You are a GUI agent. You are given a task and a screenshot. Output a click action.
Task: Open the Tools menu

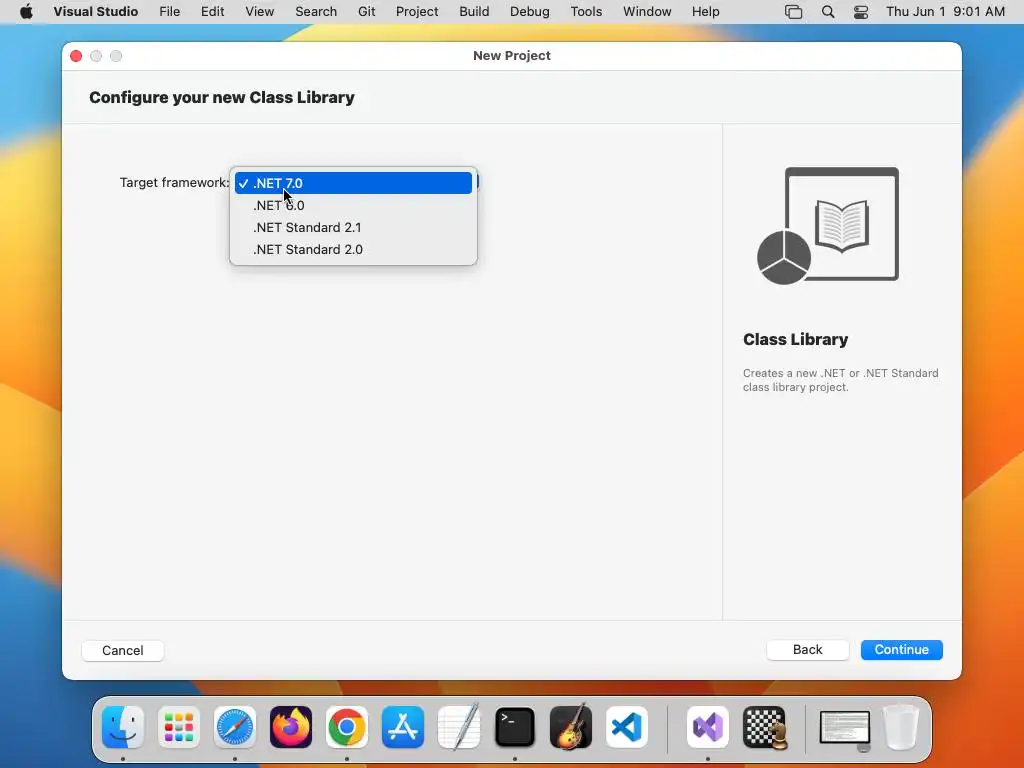click(x=586, y=12)
